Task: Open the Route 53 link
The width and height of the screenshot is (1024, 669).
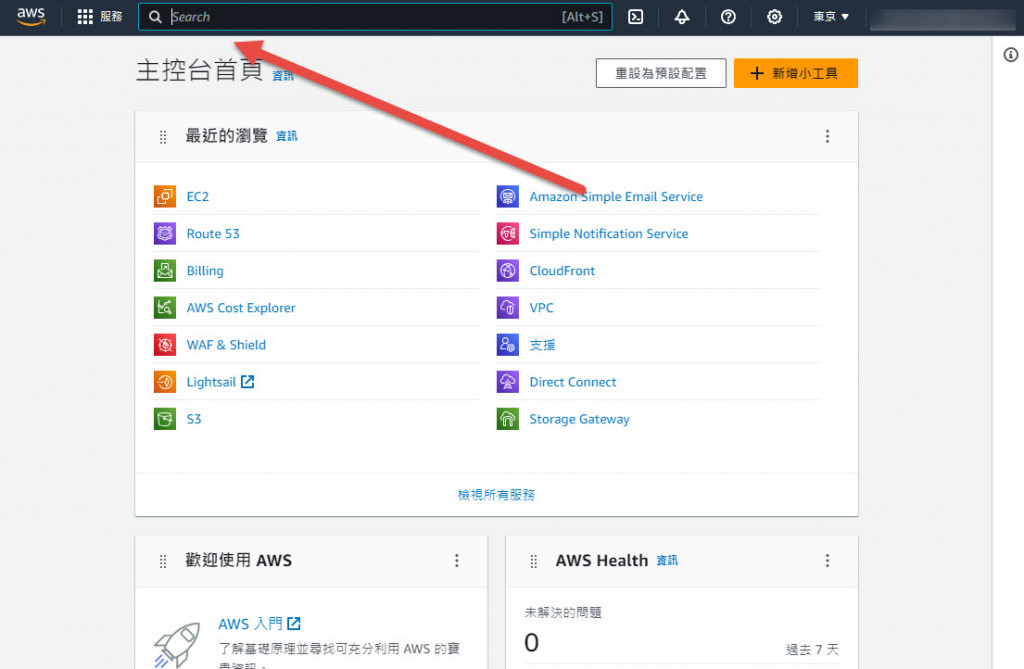Action: [213, 234]
